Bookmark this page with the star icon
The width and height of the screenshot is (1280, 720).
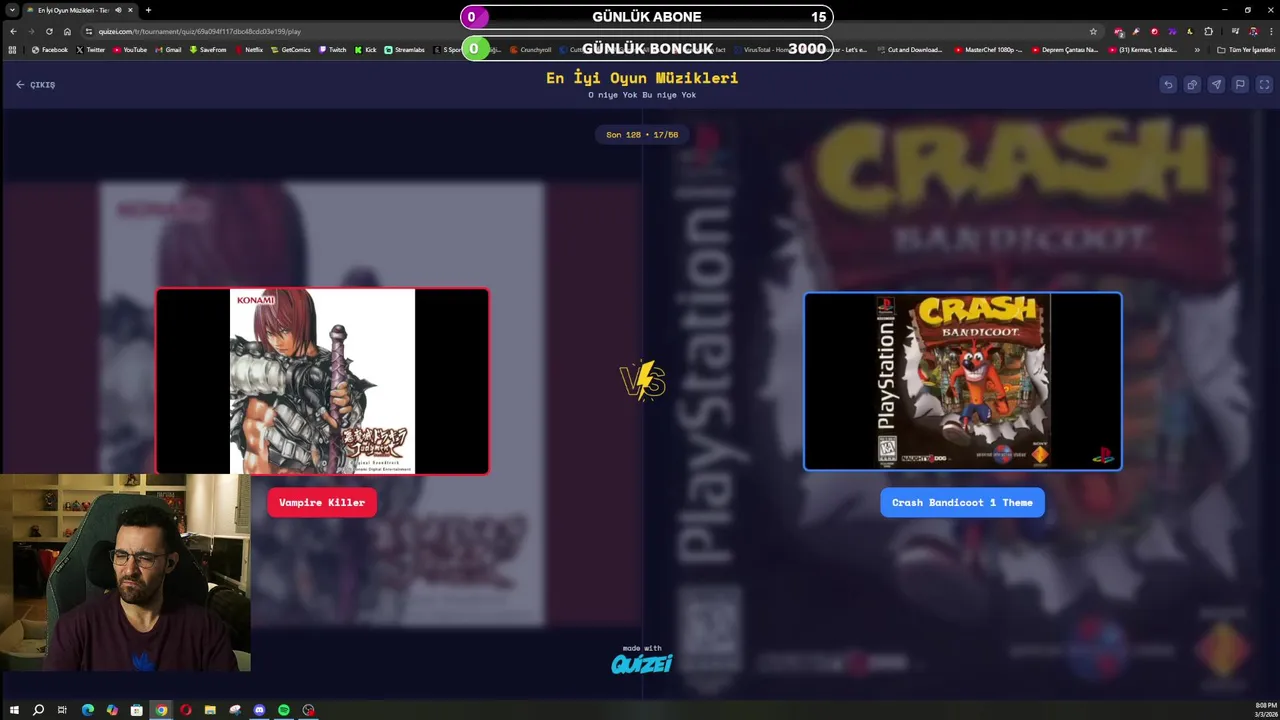[x=1093, y=31]
